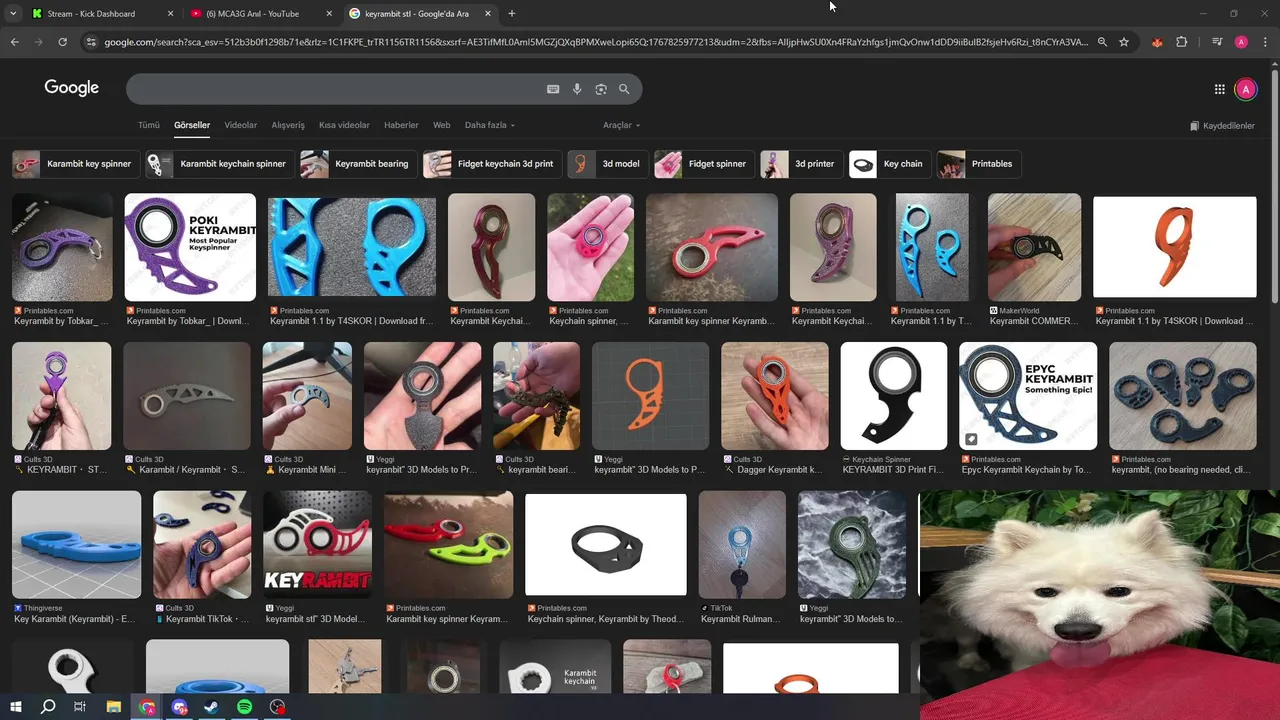Screen dimensions: 1280x720
Task: Start voice search with microphone icon
Action: click(x=577, y=89)
